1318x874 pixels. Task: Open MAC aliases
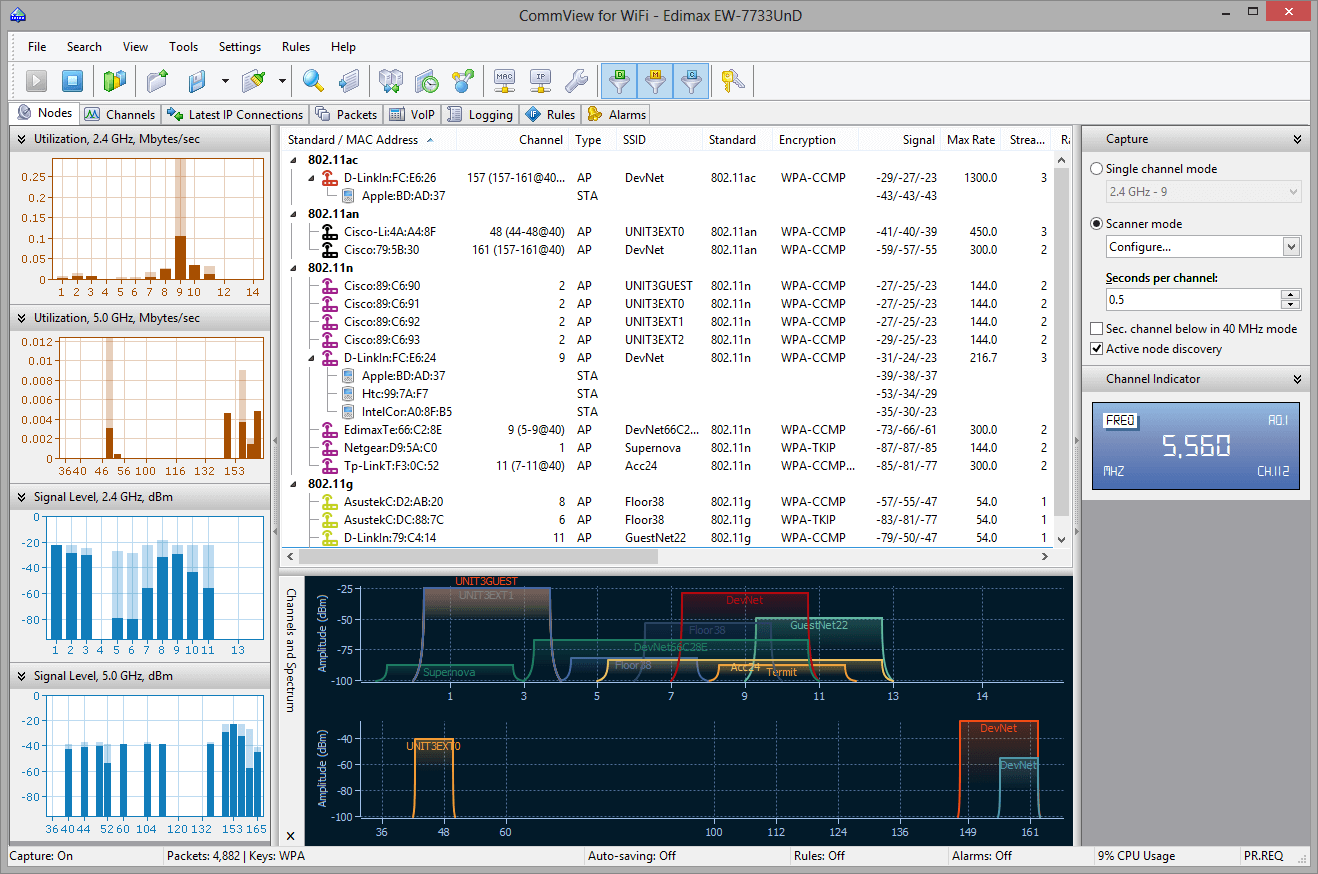(505, 81)
